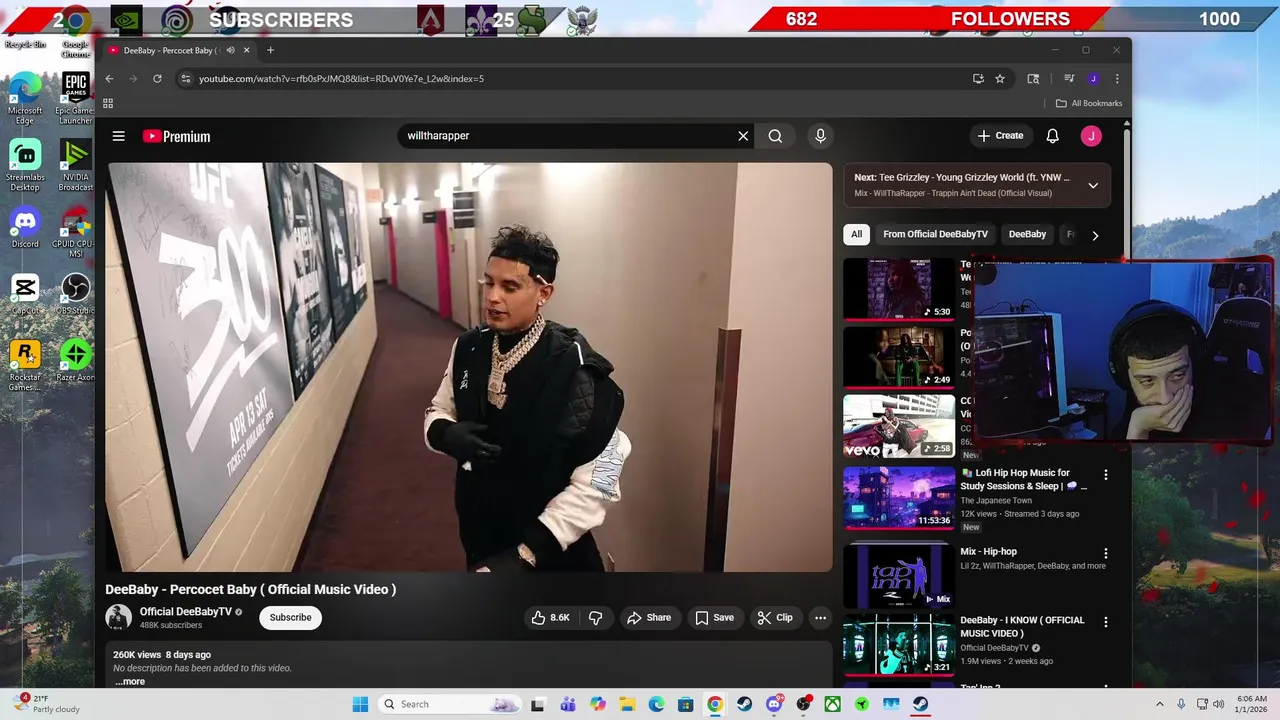Screen dimensions: 1280x720
Task: Subscribe to Official DeeBabyTV
Action: point(290,618)
